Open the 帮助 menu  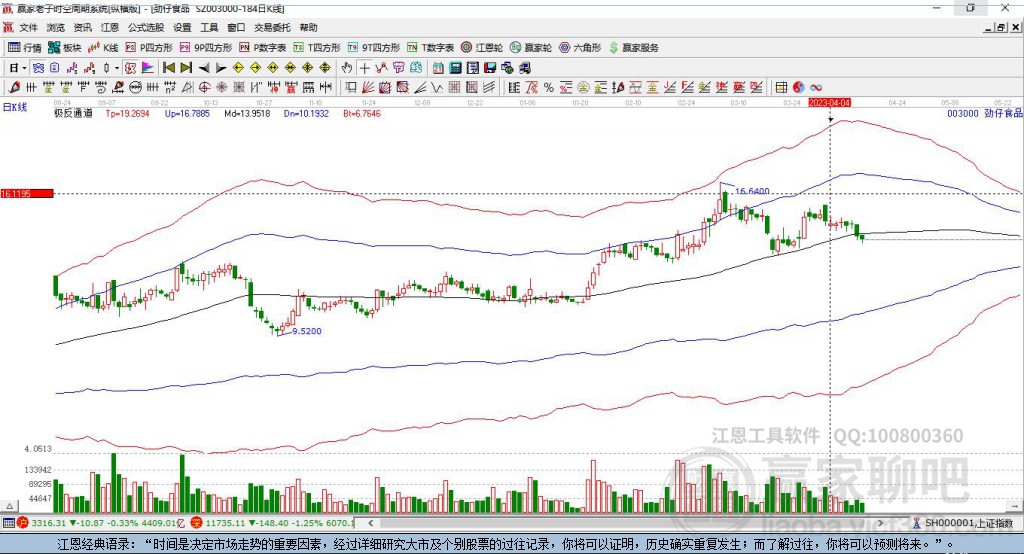[308, 27]
